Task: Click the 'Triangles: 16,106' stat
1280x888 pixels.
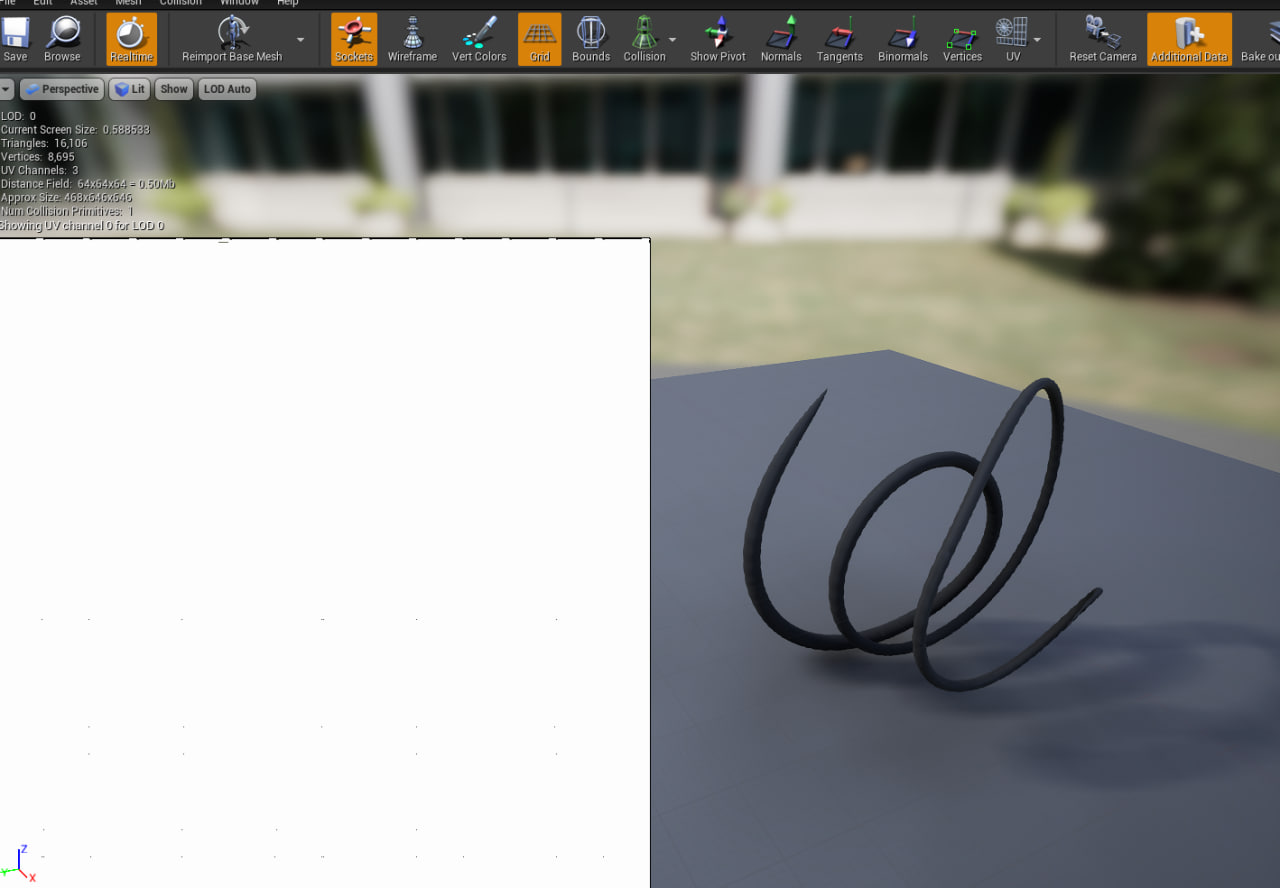Action: tap(44, 143)
